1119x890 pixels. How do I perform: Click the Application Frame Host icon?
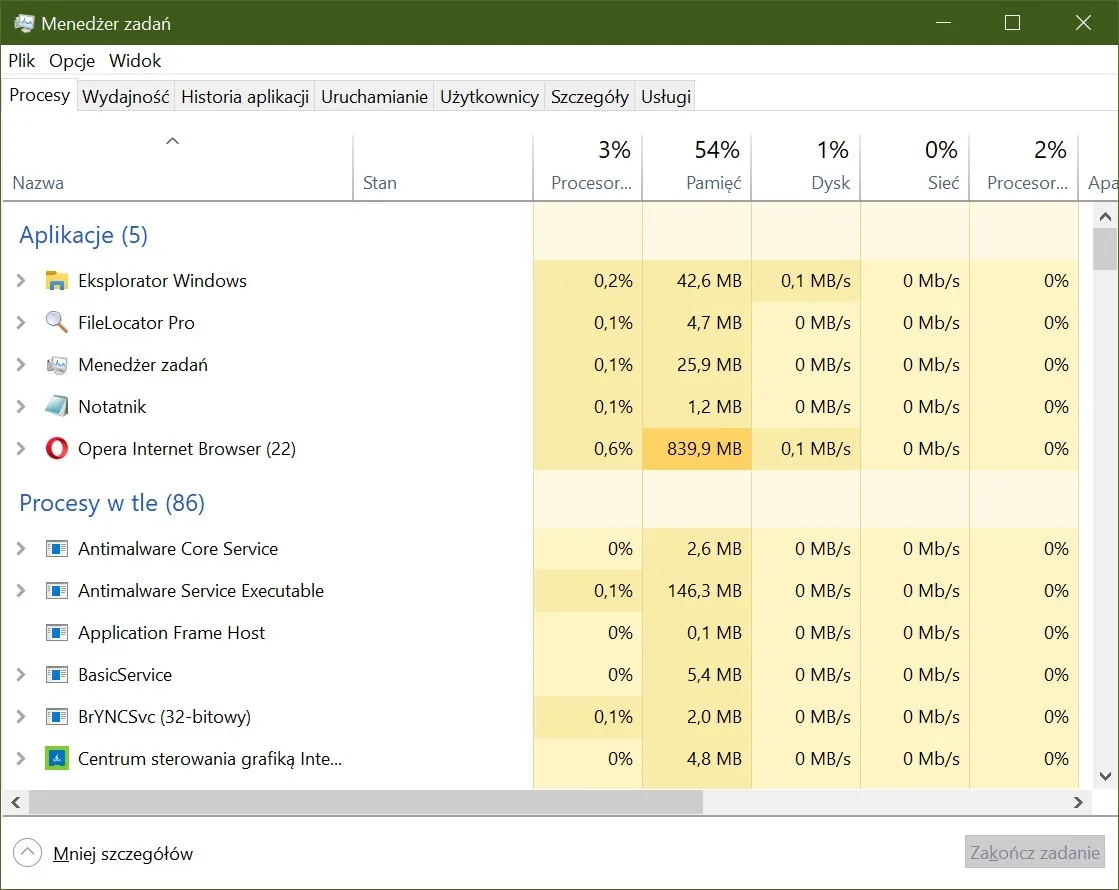click(57, 633)
